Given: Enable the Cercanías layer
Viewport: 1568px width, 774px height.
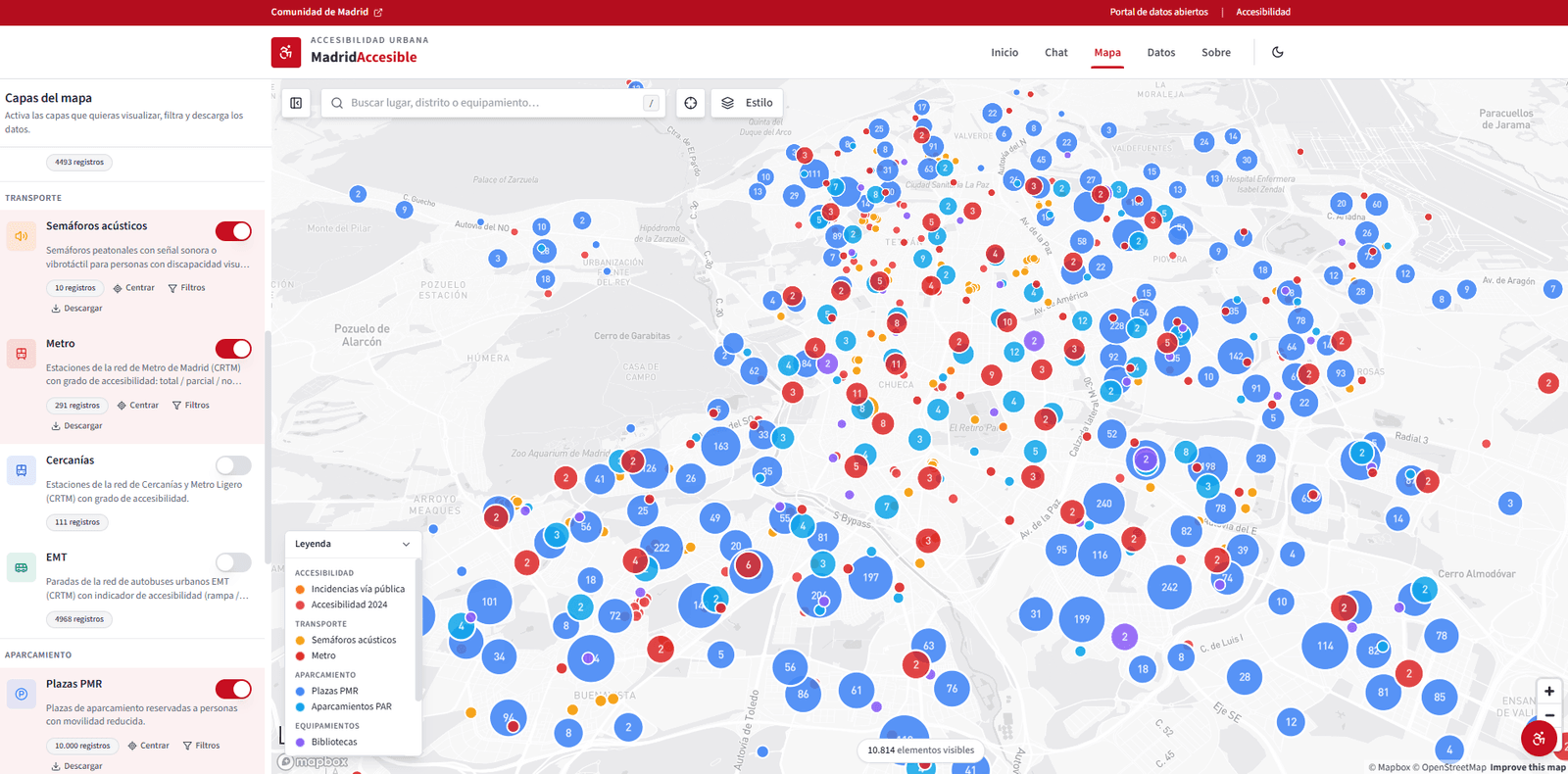Looking at the screenshot, I should [233, 465].
